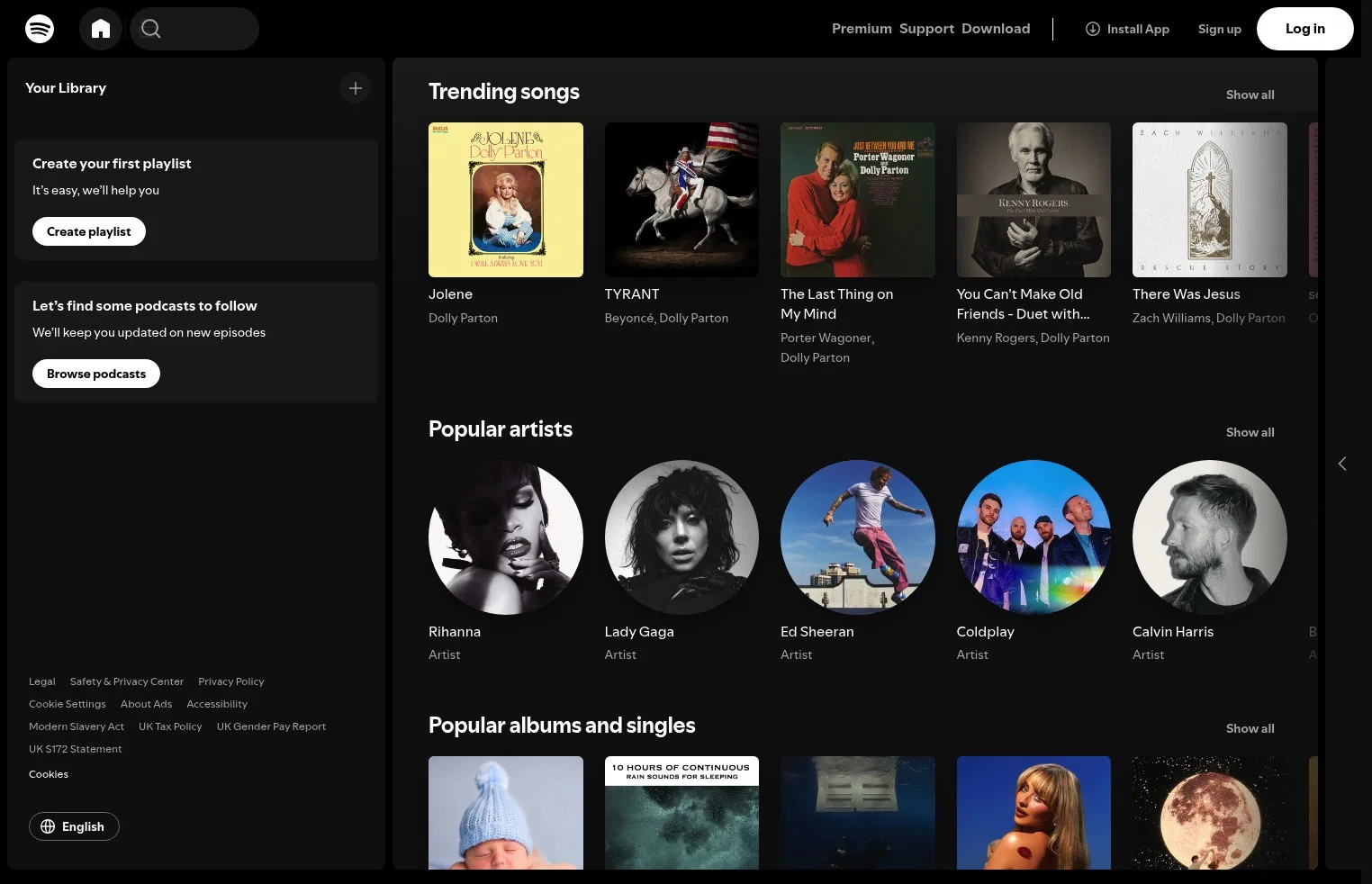Screen dimensions: 1372x884
Task: Click the Spotify logo icon
Action: pyautogui.click(x=40, y=29)
